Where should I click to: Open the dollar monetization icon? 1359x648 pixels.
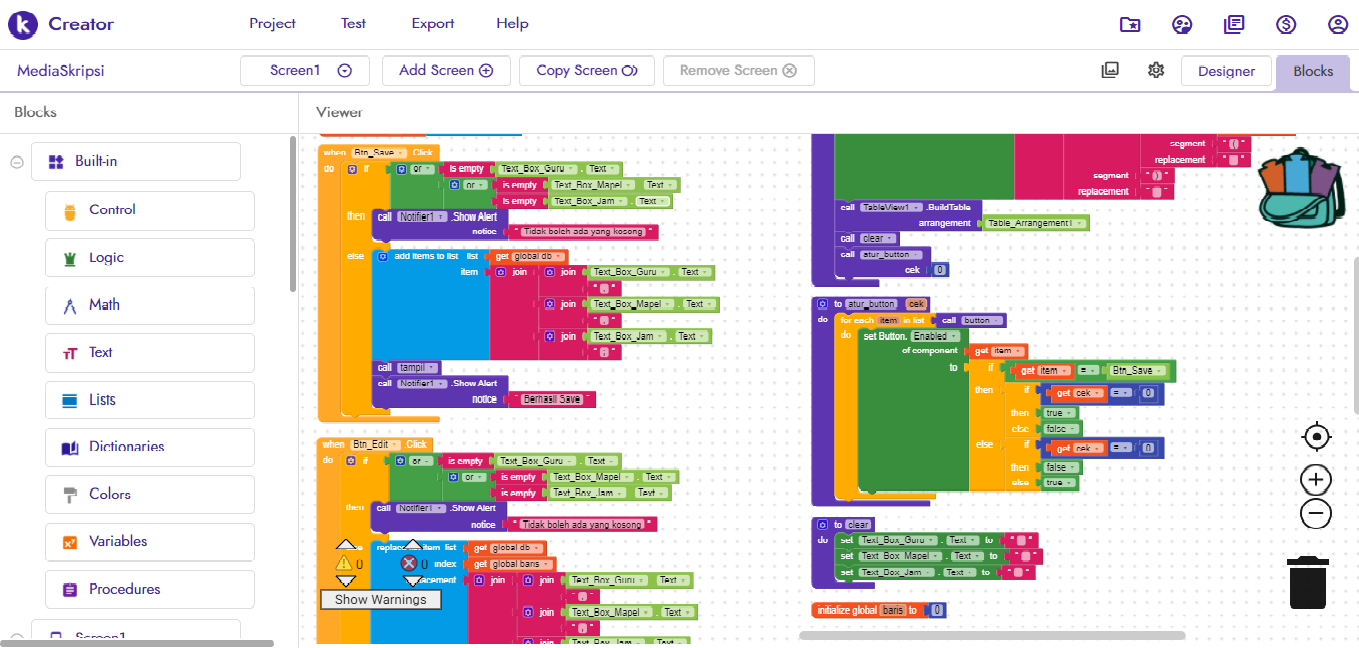(x=1286, y=25)
